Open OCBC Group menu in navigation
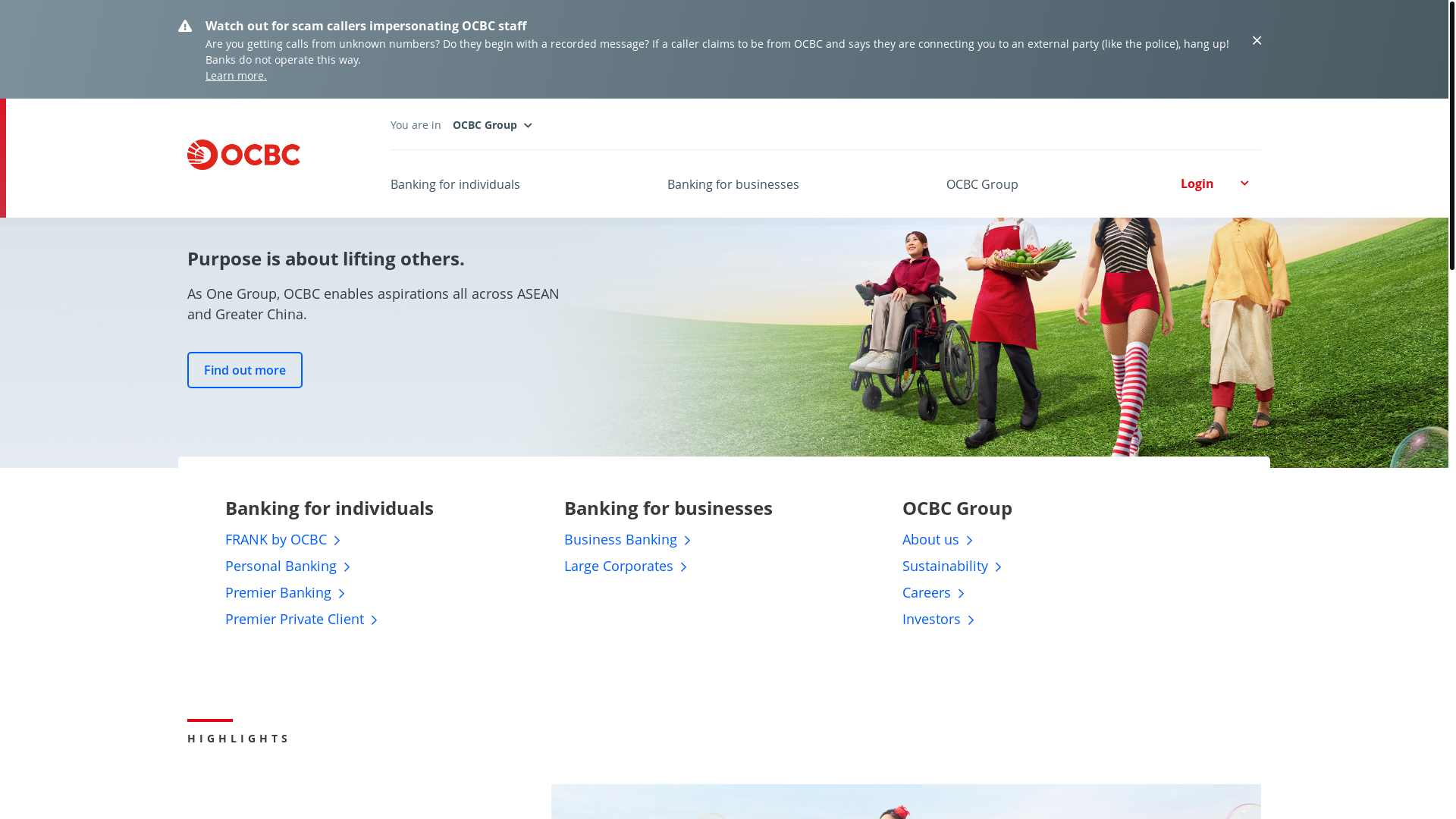This screenshot has width=1456, height=819. 982,184
